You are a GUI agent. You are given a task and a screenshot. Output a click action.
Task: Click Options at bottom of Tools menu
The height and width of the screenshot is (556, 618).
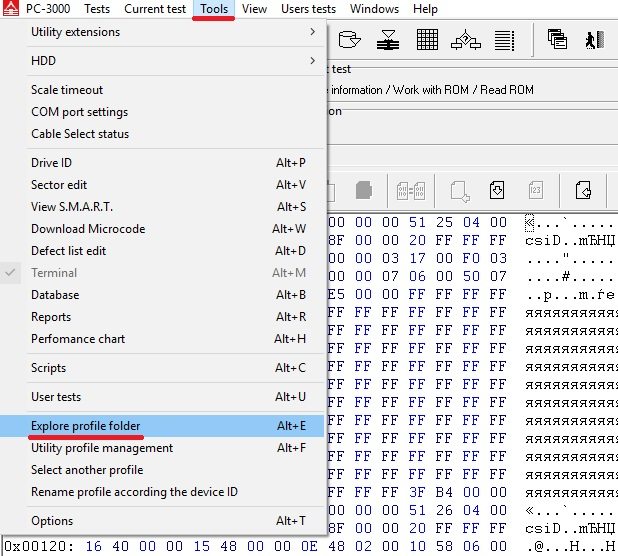pyautogui.click(x=52, y=521)
